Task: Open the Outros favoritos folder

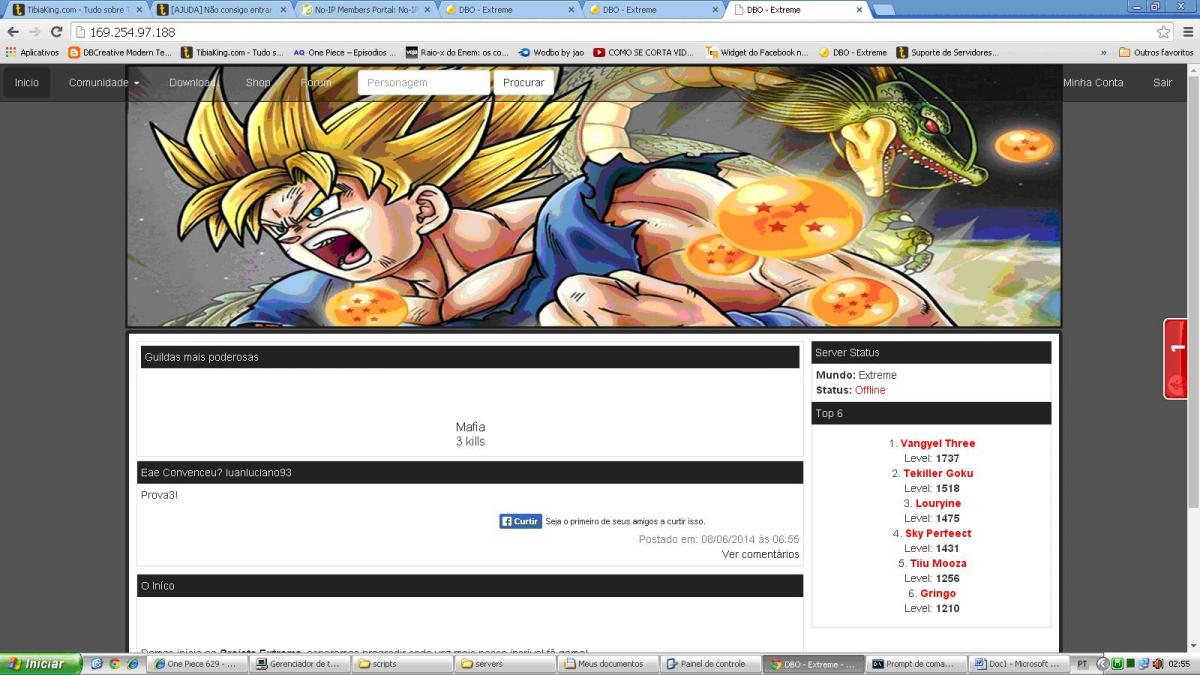Action: [1156, 52]
